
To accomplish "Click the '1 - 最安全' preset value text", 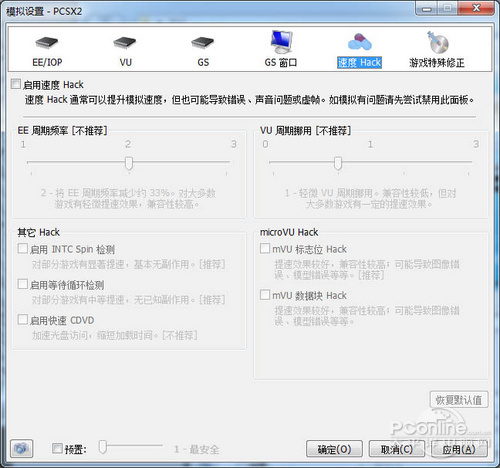I will (x=196, y=449).
